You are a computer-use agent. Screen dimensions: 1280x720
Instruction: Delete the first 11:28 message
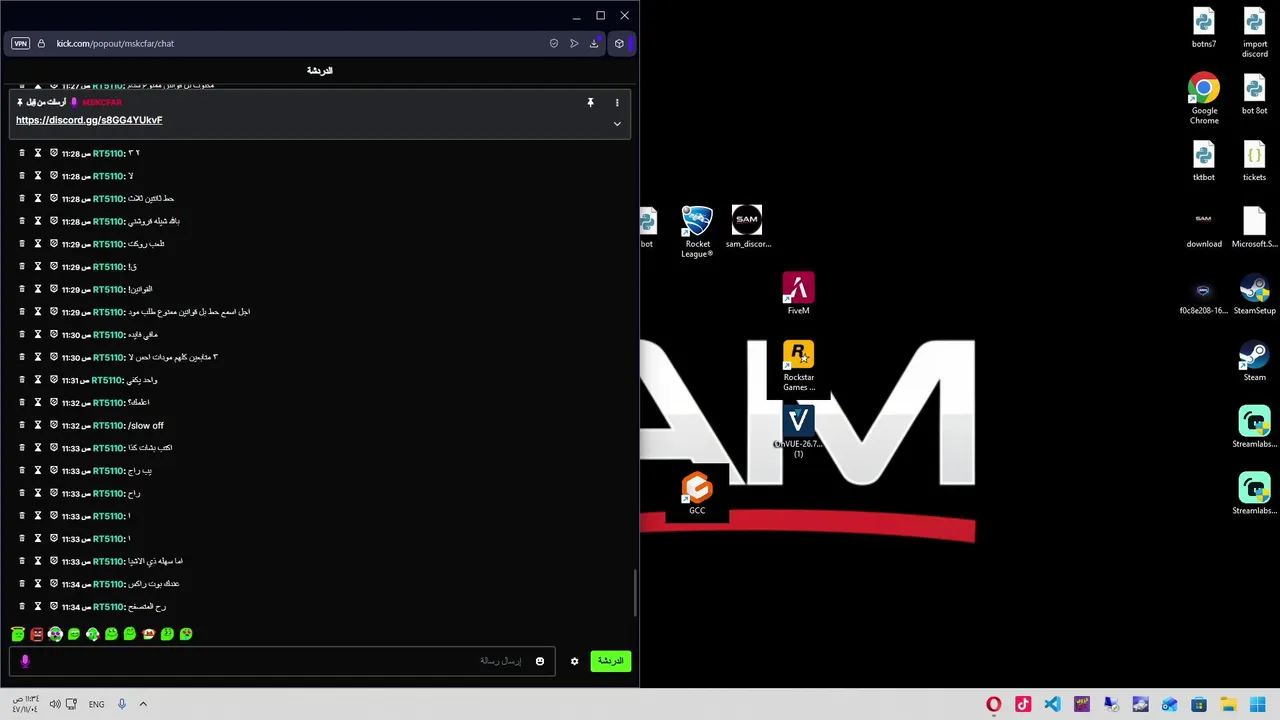coord(22,153)
